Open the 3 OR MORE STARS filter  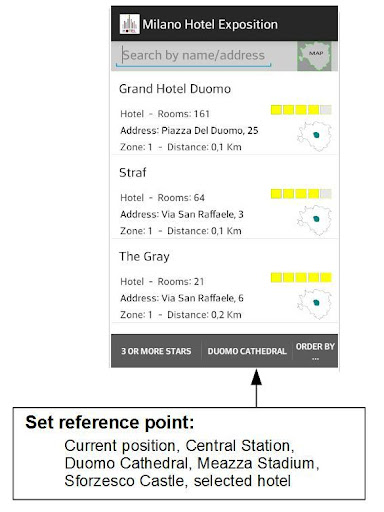[156, 351]
